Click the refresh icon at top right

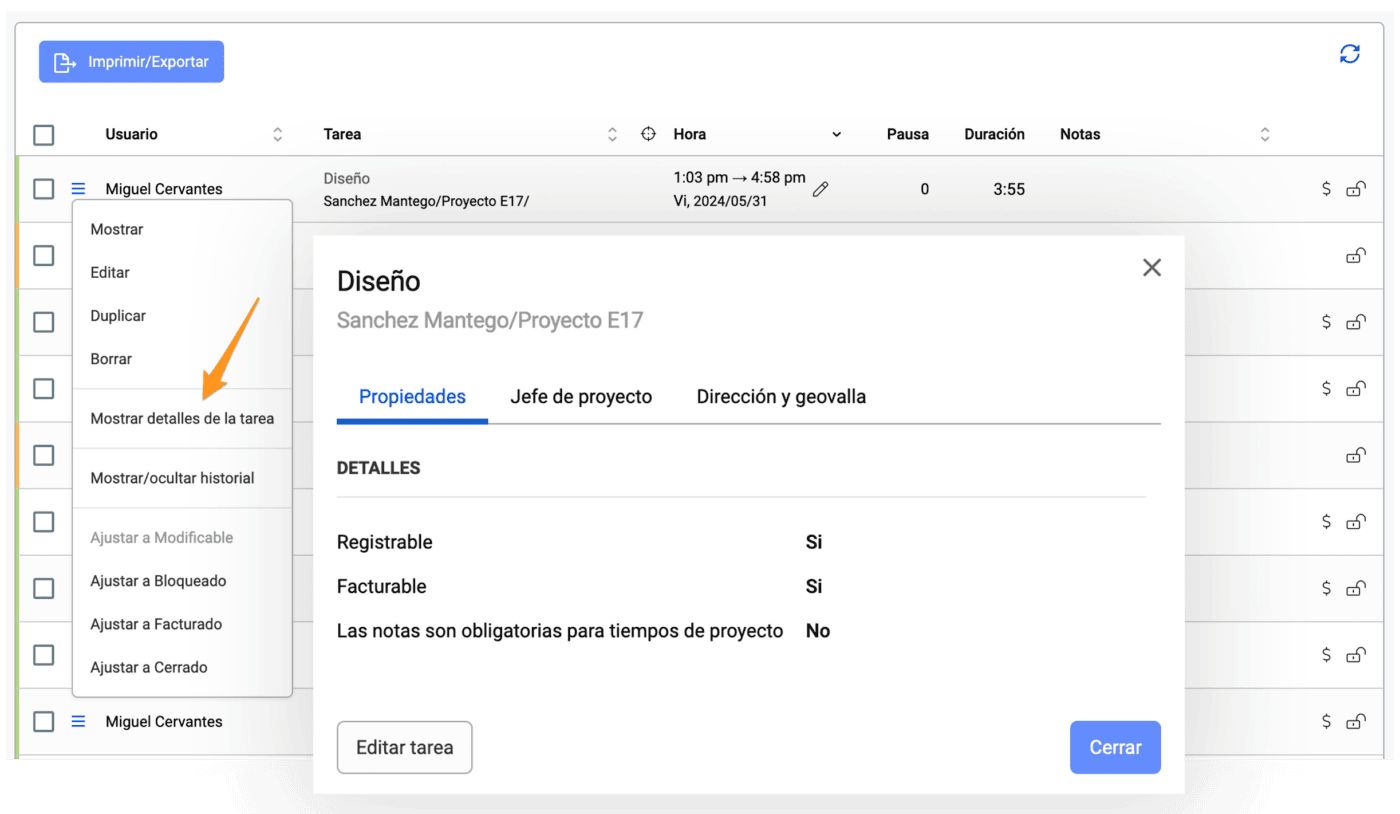coord(1350,54)
